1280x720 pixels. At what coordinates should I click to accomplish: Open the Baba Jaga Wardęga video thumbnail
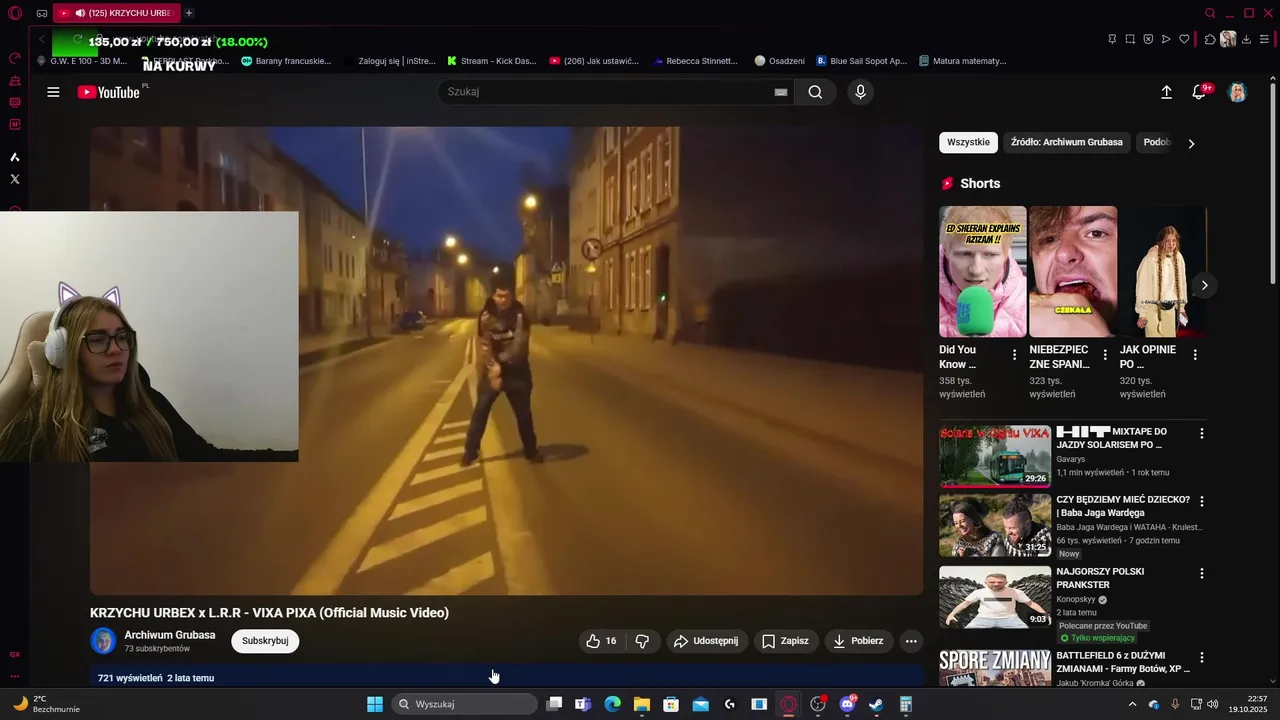coord(995,525)
